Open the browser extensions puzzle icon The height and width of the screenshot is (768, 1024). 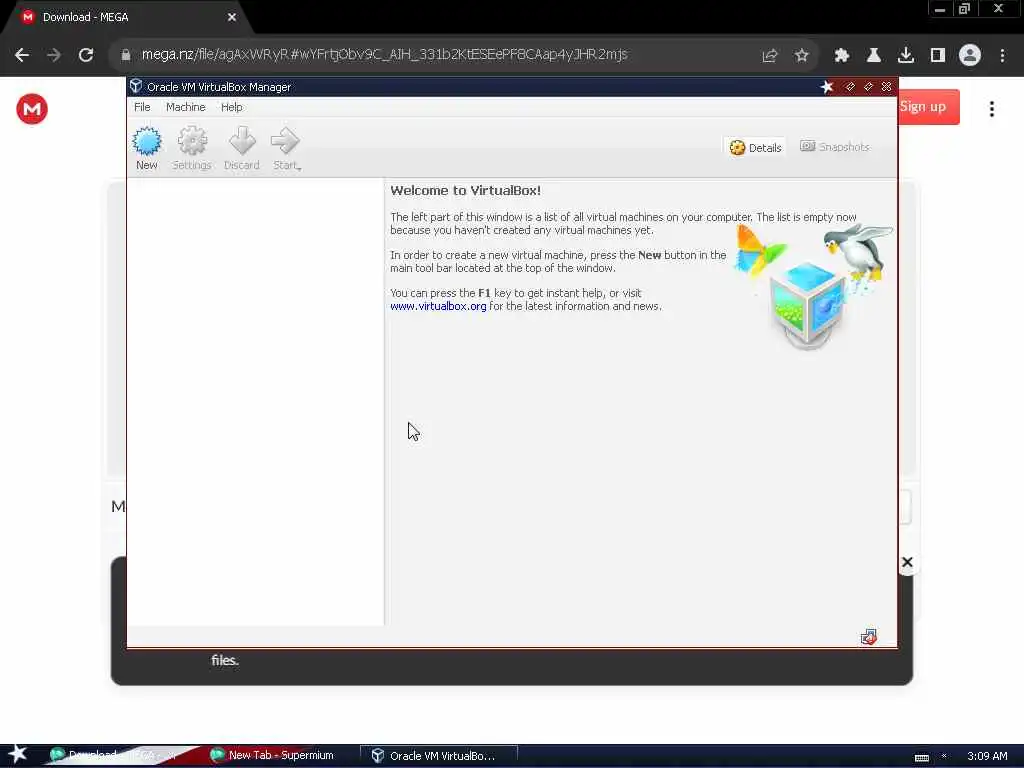pos(842,56)
